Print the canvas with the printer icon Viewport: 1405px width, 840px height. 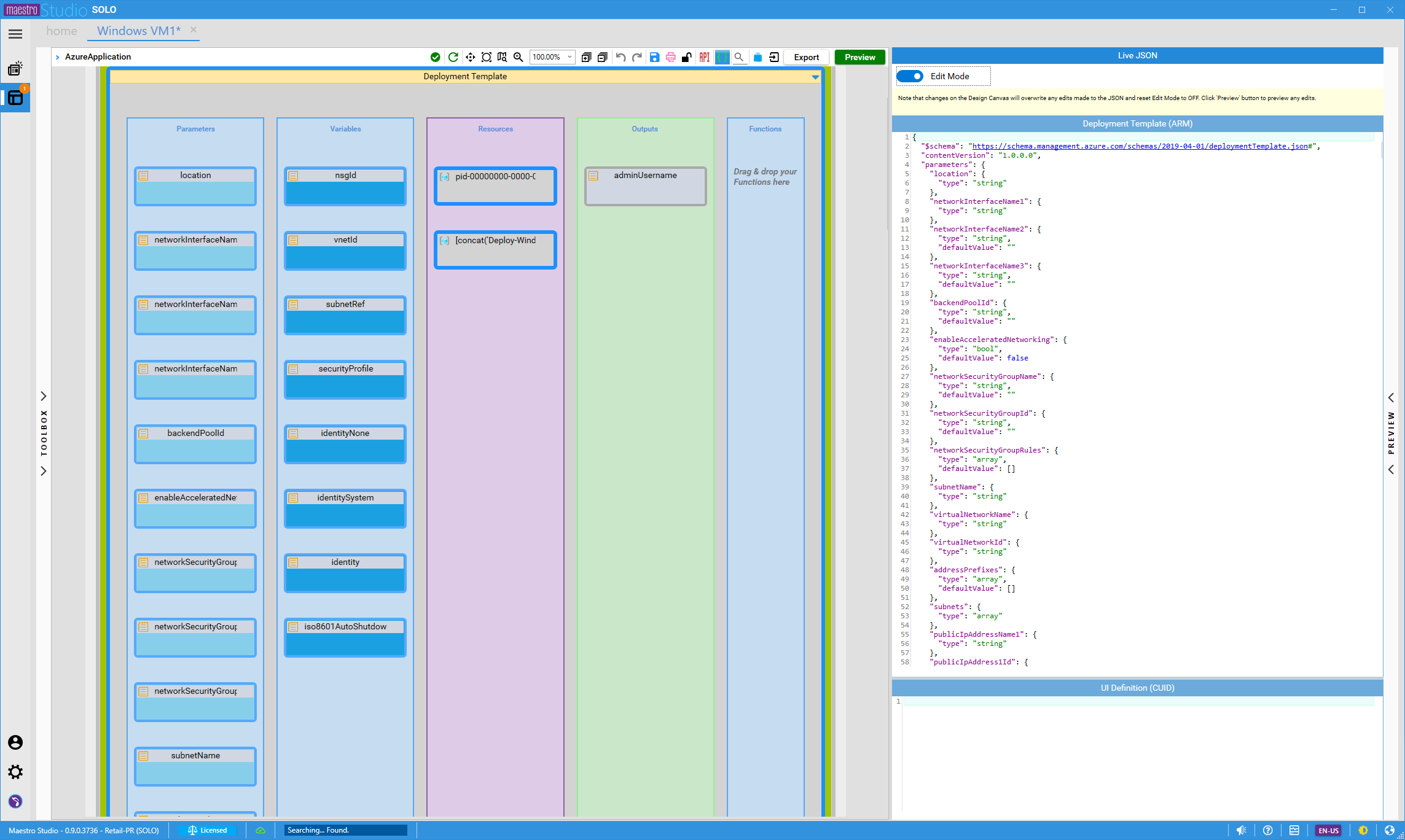click(671, 57)
